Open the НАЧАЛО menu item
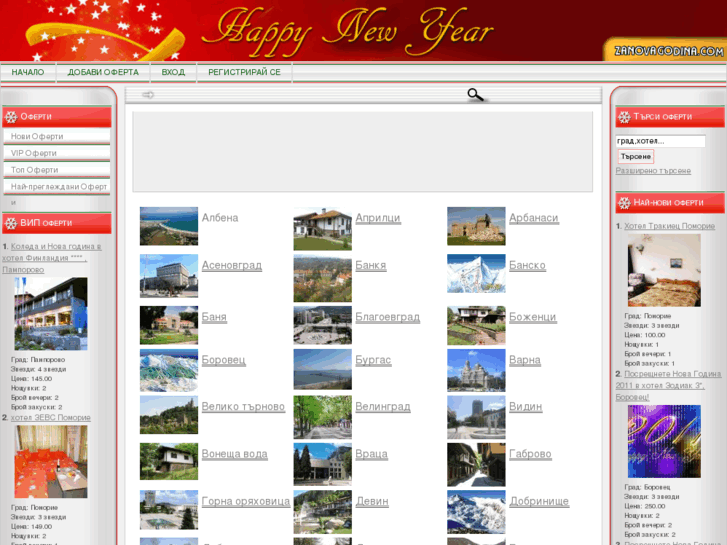Image resolution: width=727 pixels, height=545 pixels. click(x=28, y=72)
